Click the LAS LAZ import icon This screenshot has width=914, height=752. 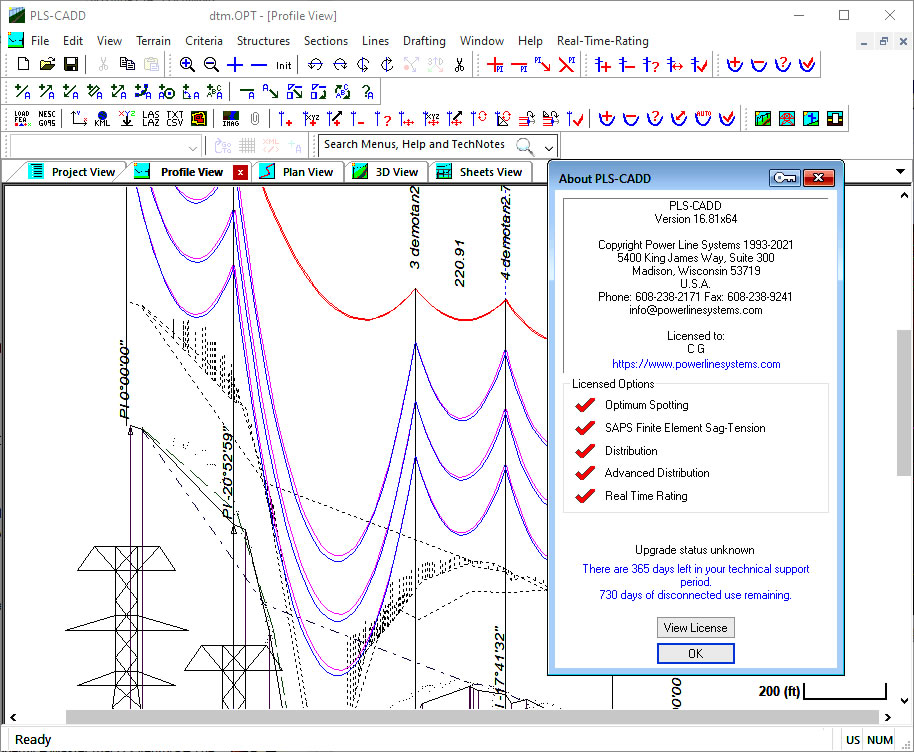click(x=150, y=119)
